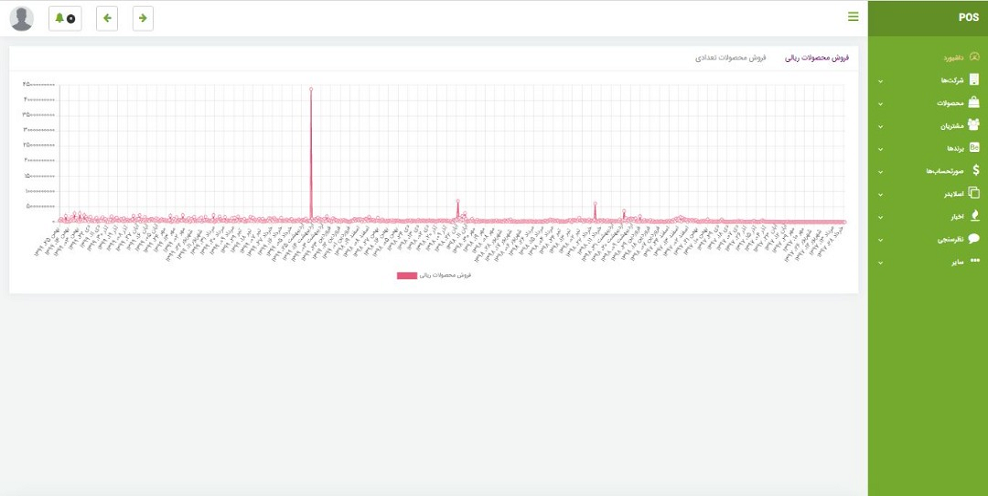Expand the اسلایدر menu chevron
988x496 pixels.
(x=880, y=195)
